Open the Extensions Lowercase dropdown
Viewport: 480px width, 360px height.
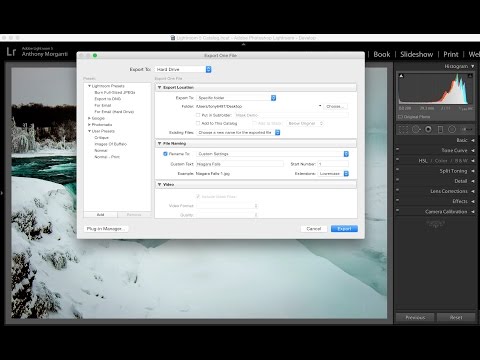click(333, 174)
